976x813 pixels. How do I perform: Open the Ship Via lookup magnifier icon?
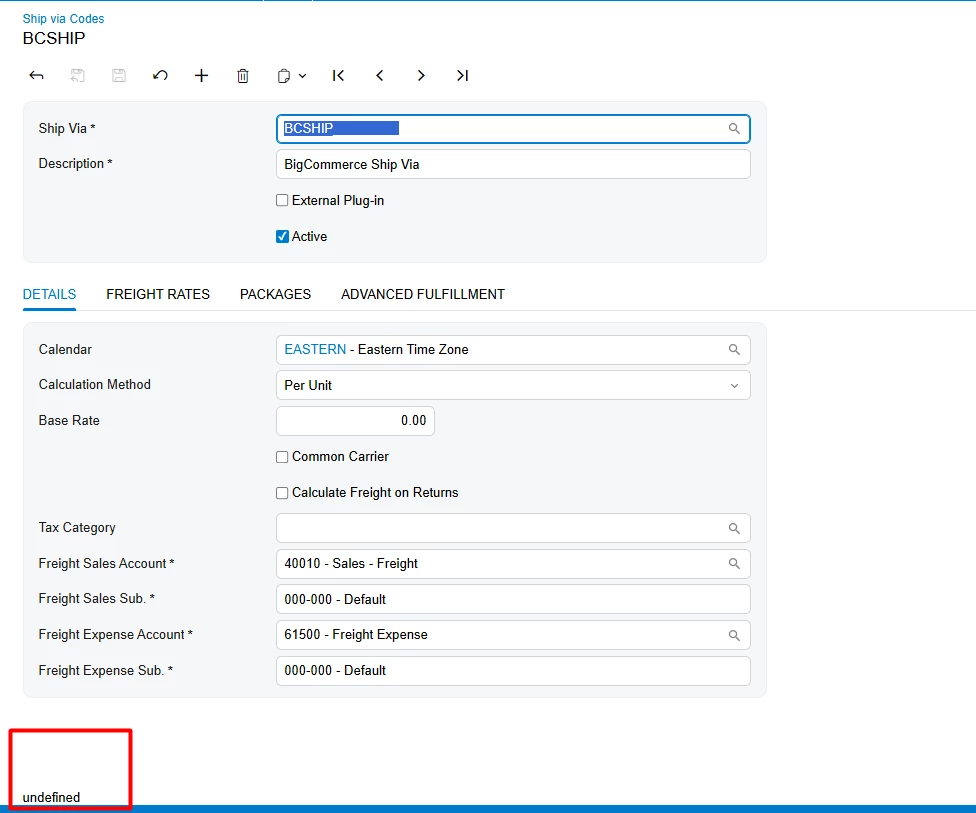pyautogui.click(x=734, y=128)
